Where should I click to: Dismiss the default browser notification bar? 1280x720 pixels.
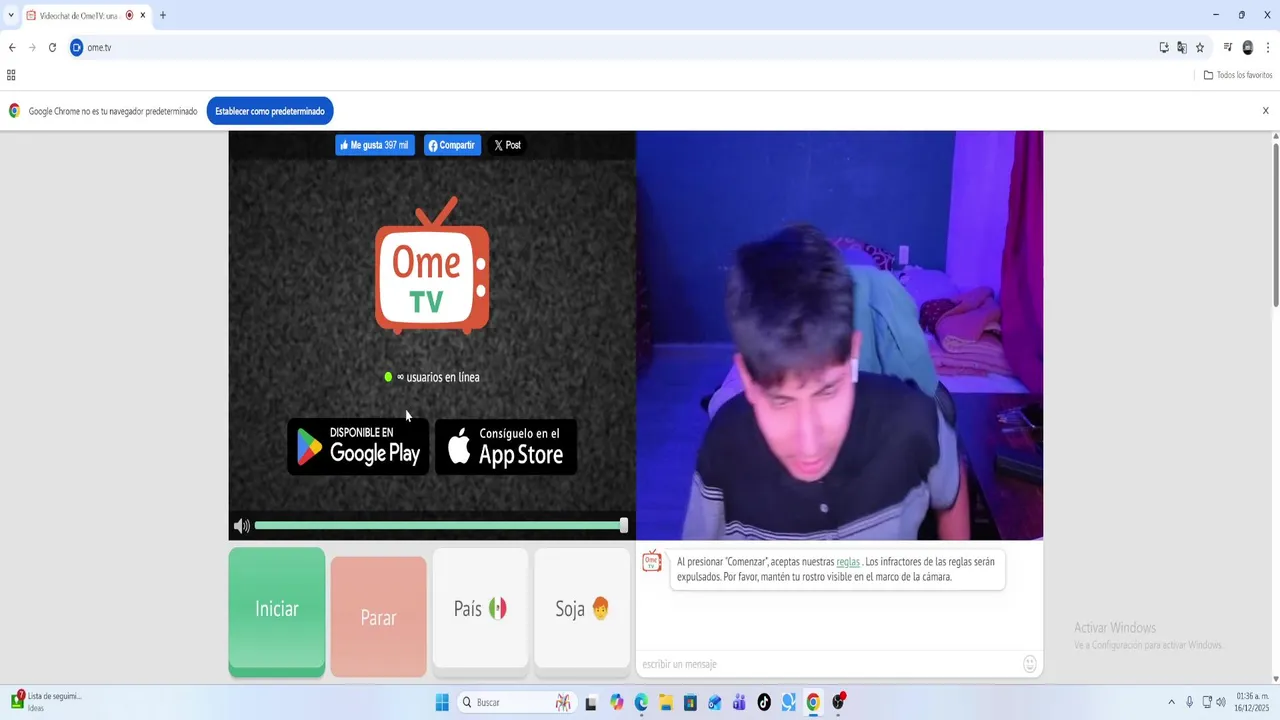(x=1265, y=111)
